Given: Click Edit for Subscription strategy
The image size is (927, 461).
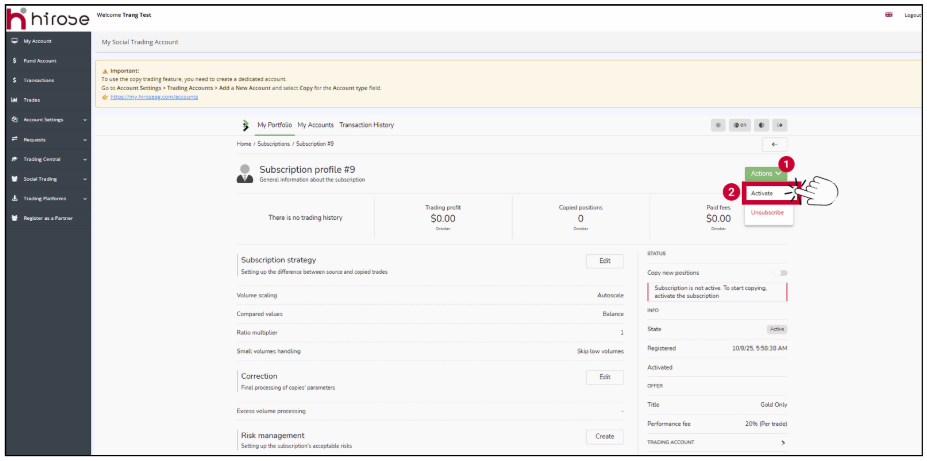Looking at the screenshot, I should [x=604, y=261].
